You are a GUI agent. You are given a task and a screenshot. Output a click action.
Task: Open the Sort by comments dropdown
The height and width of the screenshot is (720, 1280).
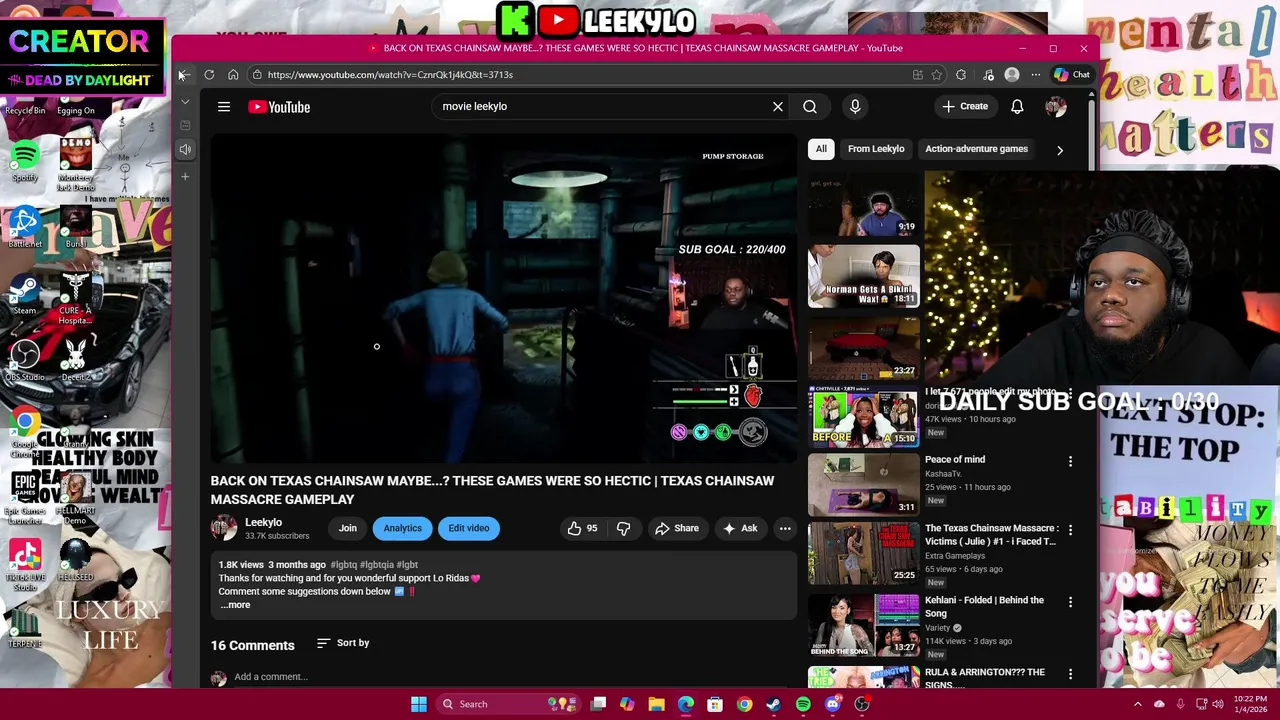343,643
